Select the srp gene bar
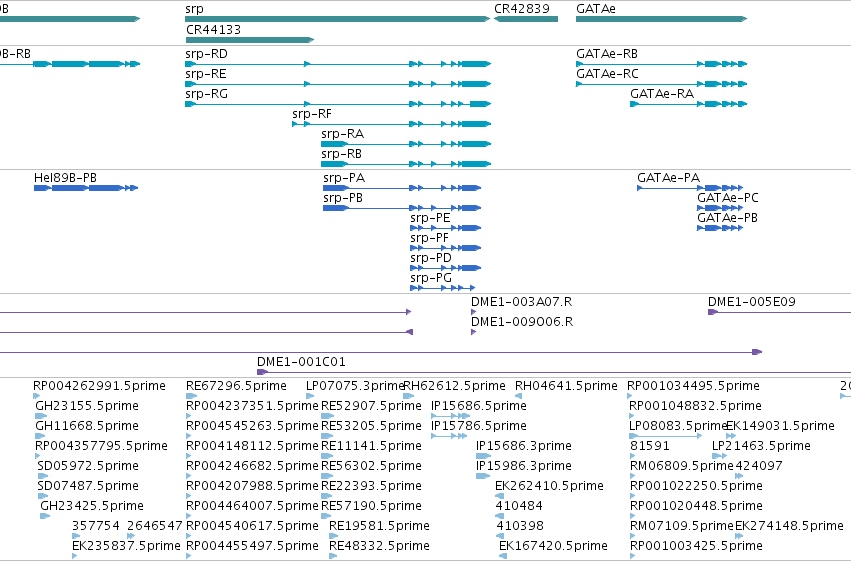 [x=338, y=19]
